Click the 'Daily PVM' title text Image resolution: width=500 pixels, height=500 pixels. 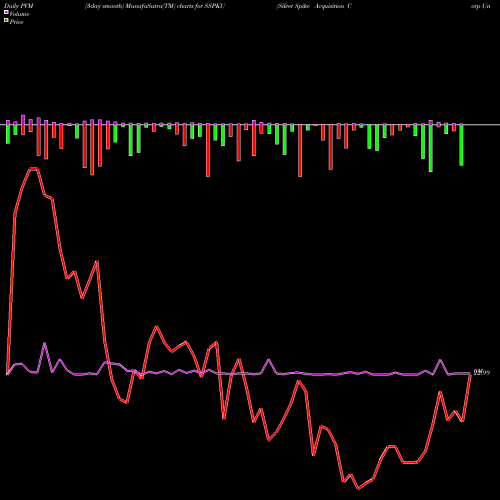19,6
